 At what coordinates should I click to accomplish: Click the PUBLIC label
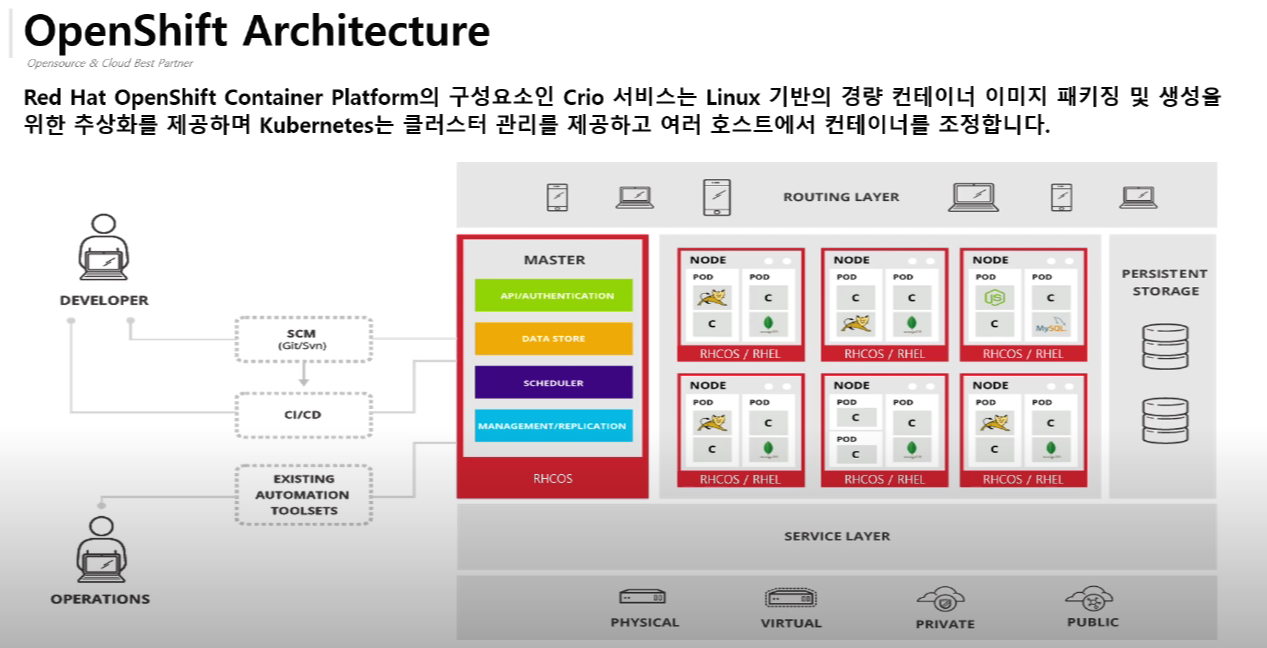click(x=1093, y=622)
